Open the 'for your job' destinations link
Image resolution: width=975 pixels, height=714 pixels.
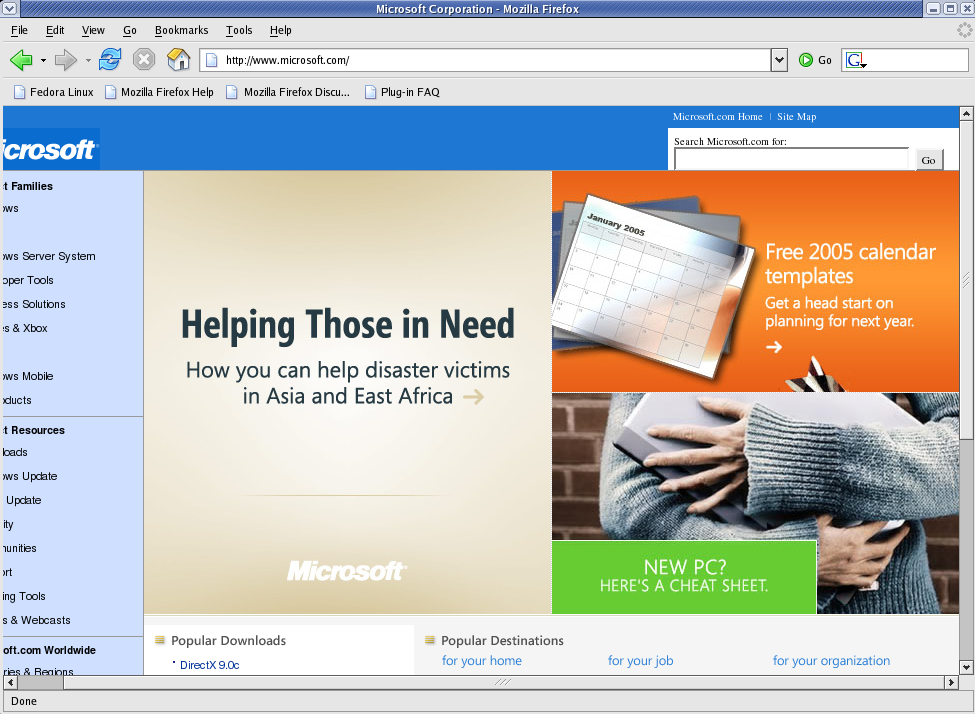[640, 661]
